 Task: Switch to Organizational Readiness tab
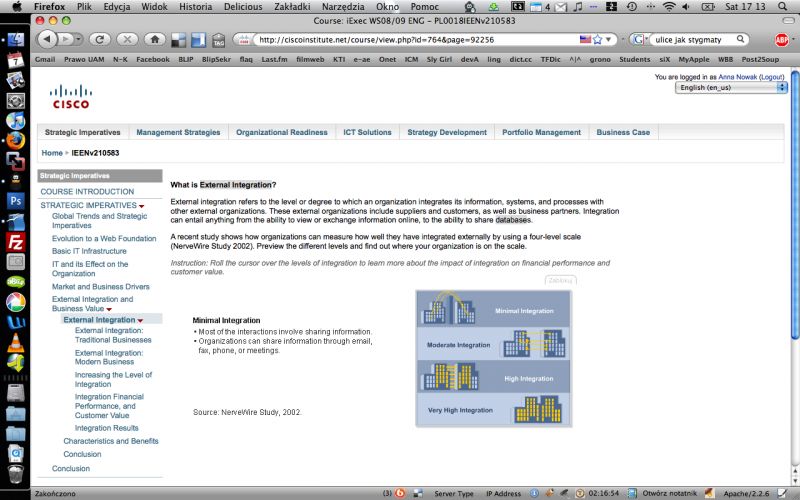pos(282,132)
